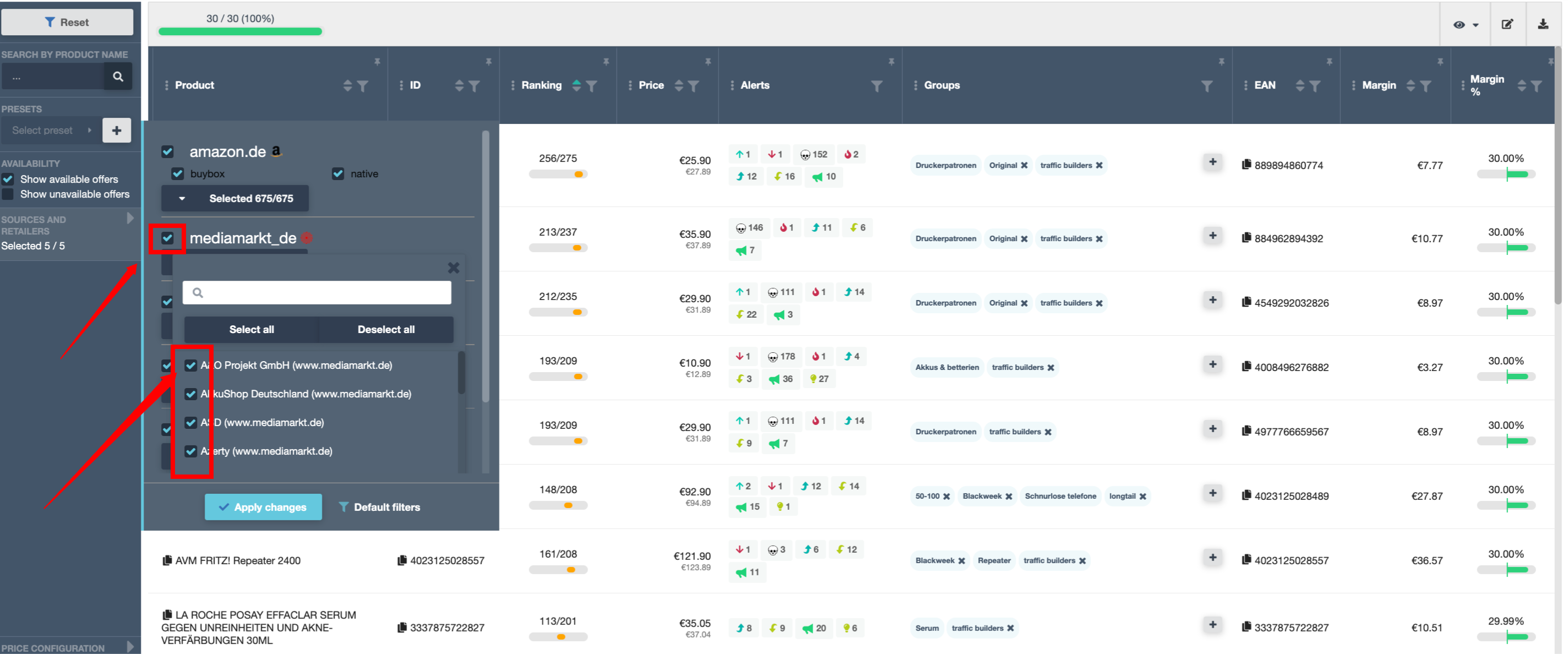This screenshot has width=1568, height=654.
Task: Sort by the EAN column
Action: coord(1299,85)
